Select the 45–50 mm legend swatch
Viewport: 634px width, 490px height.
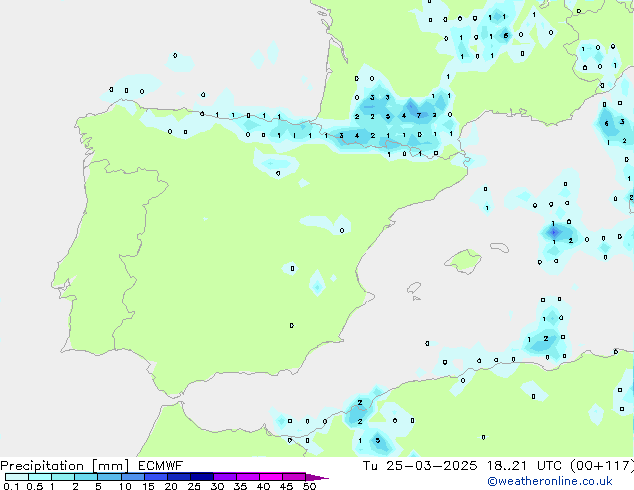click(294, 477)
